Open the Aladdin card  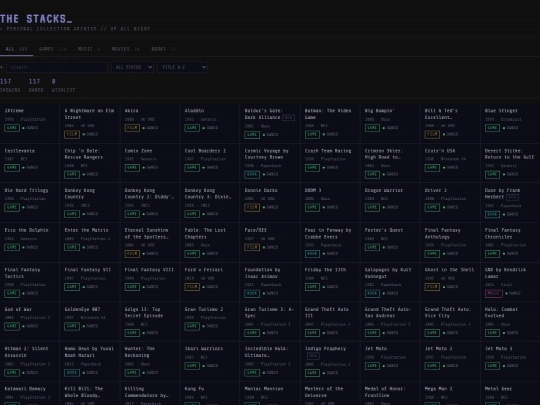coord(210,123)
